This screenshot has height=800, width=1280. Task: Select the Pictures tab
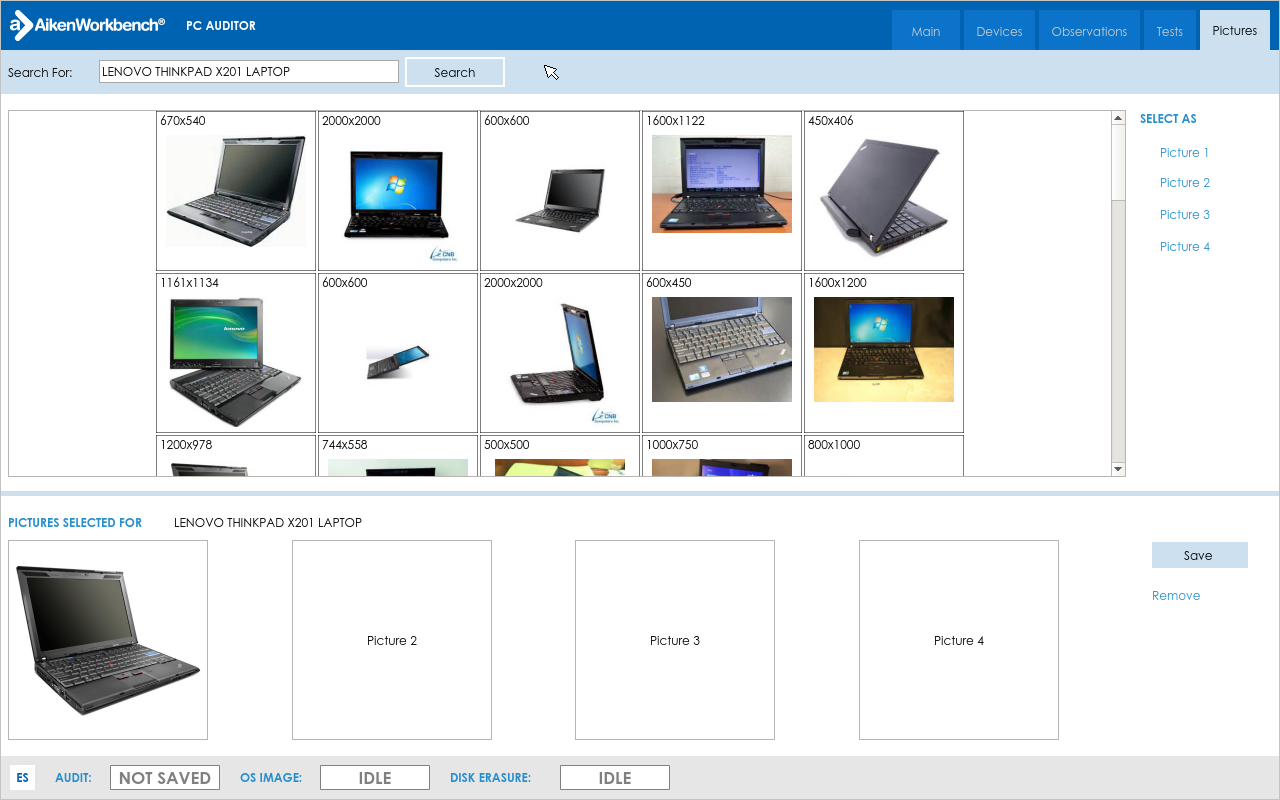[x=1235, y=30]
